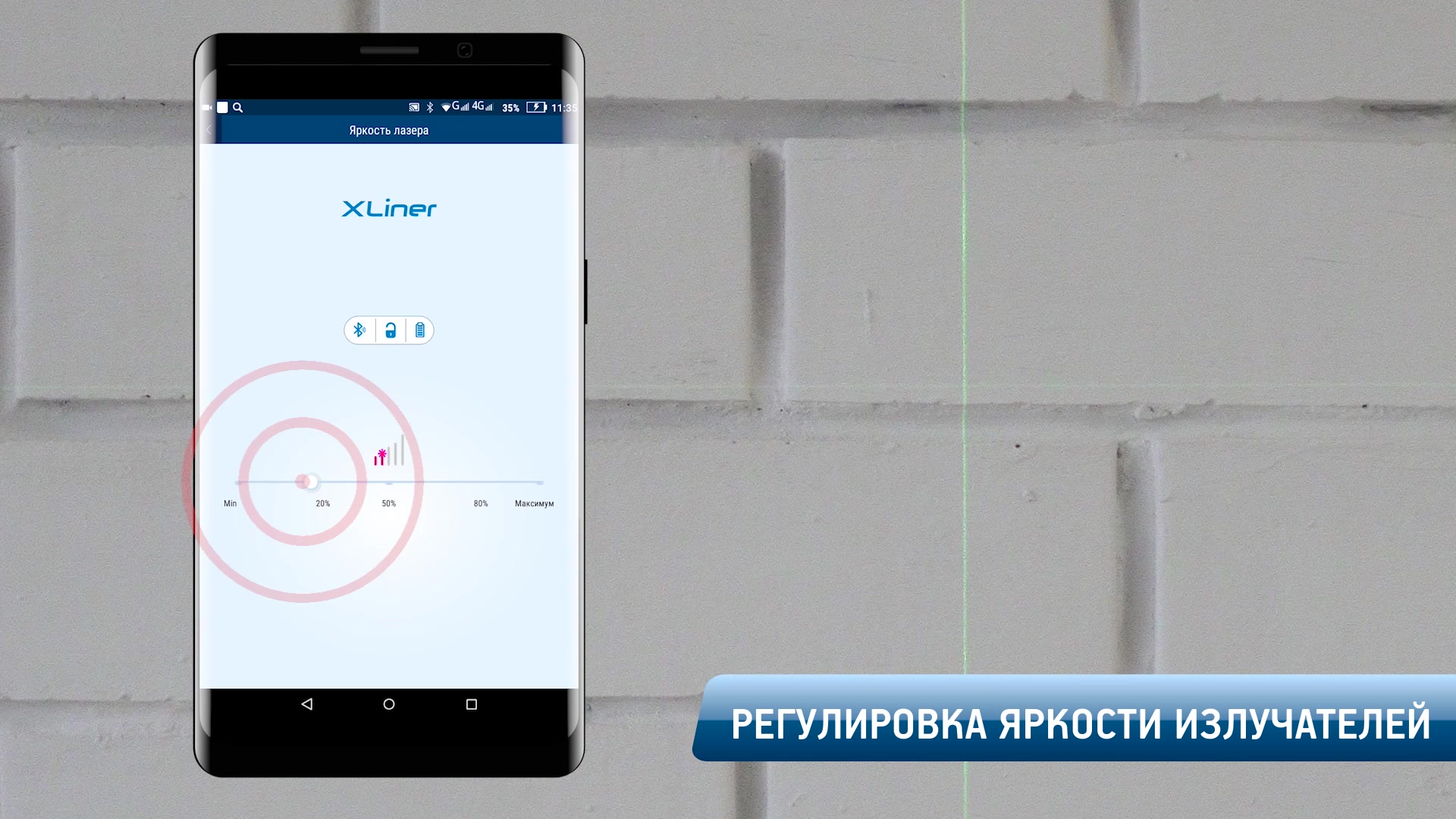Tap the lock/settings icon in XLiner

(389, 330)
